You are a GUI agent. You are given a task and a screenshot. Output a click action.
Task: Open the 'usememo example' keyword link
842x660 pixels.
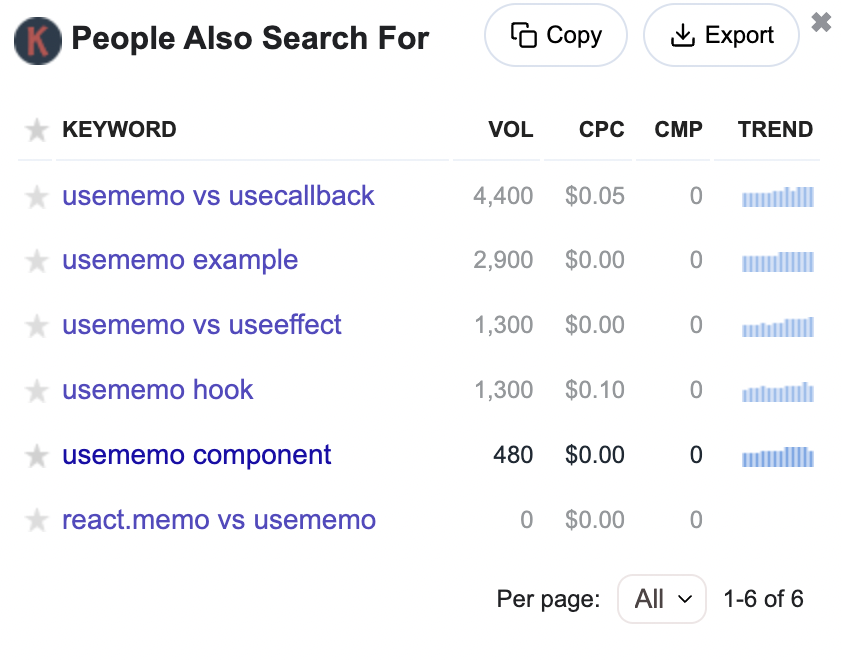click(x=180, y=261)
